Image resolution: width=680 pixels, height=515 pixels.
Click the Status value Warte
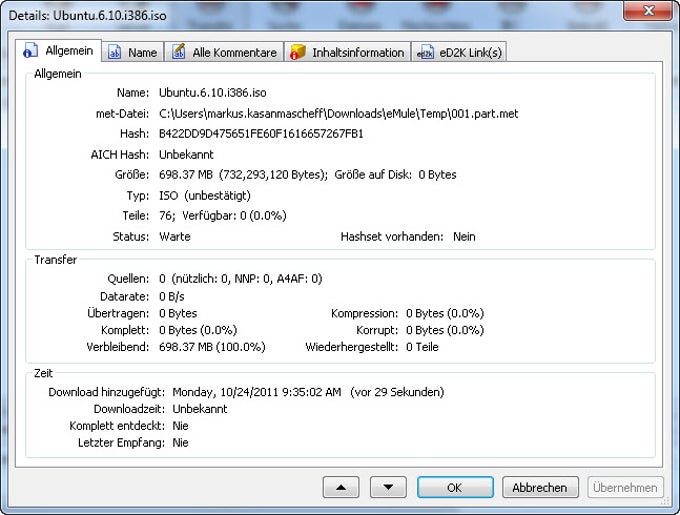[x=175, y=236]
